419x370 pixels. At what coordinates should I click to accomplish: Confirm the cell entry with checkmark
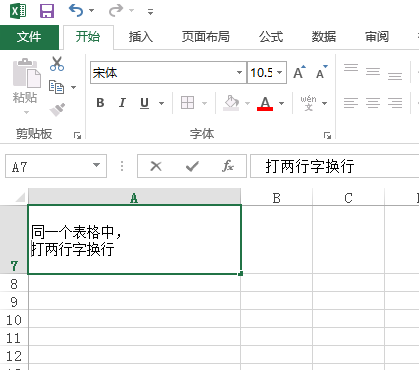[192, 166]
